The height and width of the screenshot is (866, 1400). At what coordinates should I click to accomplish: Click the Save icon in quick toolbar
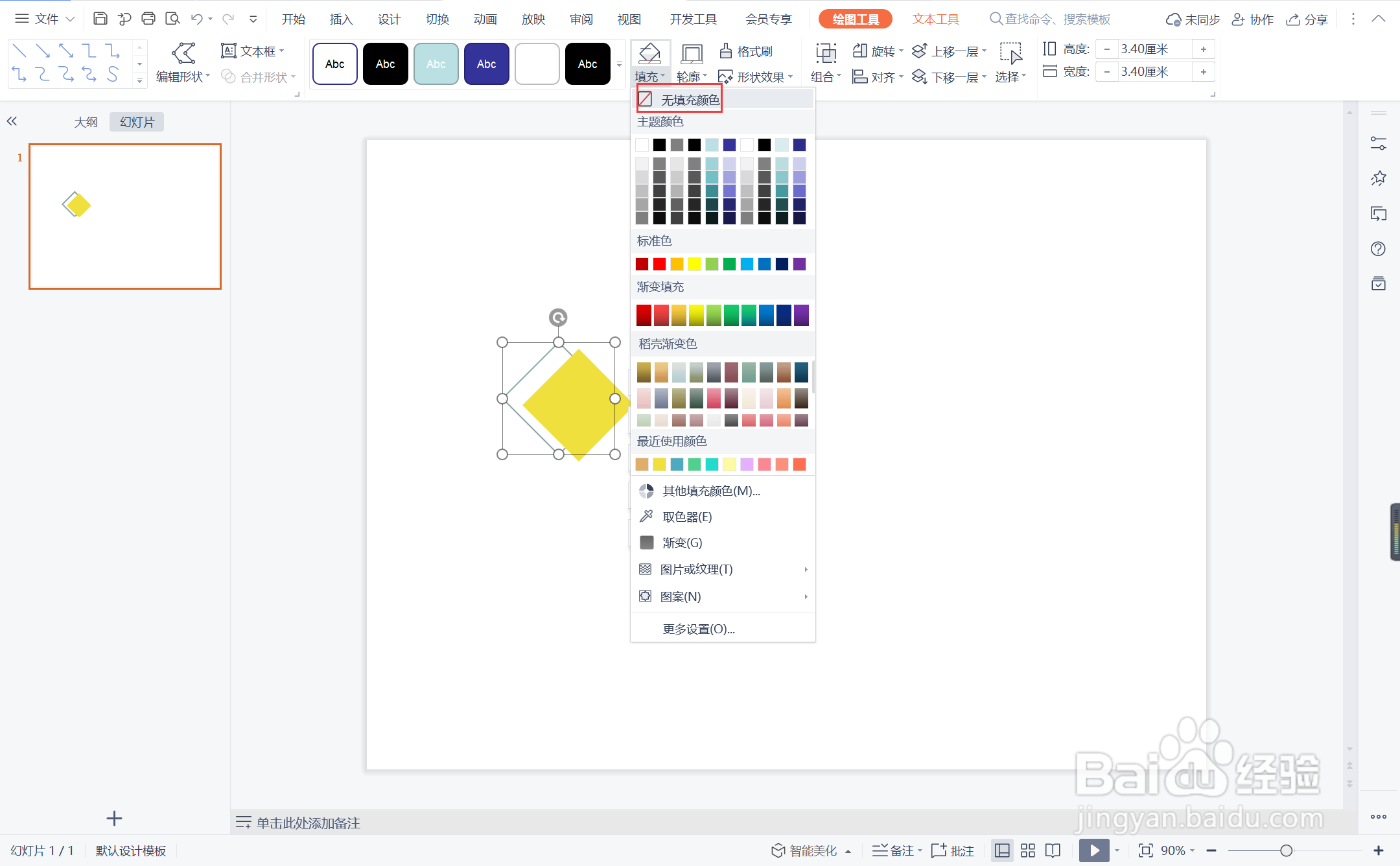point(100,19)
